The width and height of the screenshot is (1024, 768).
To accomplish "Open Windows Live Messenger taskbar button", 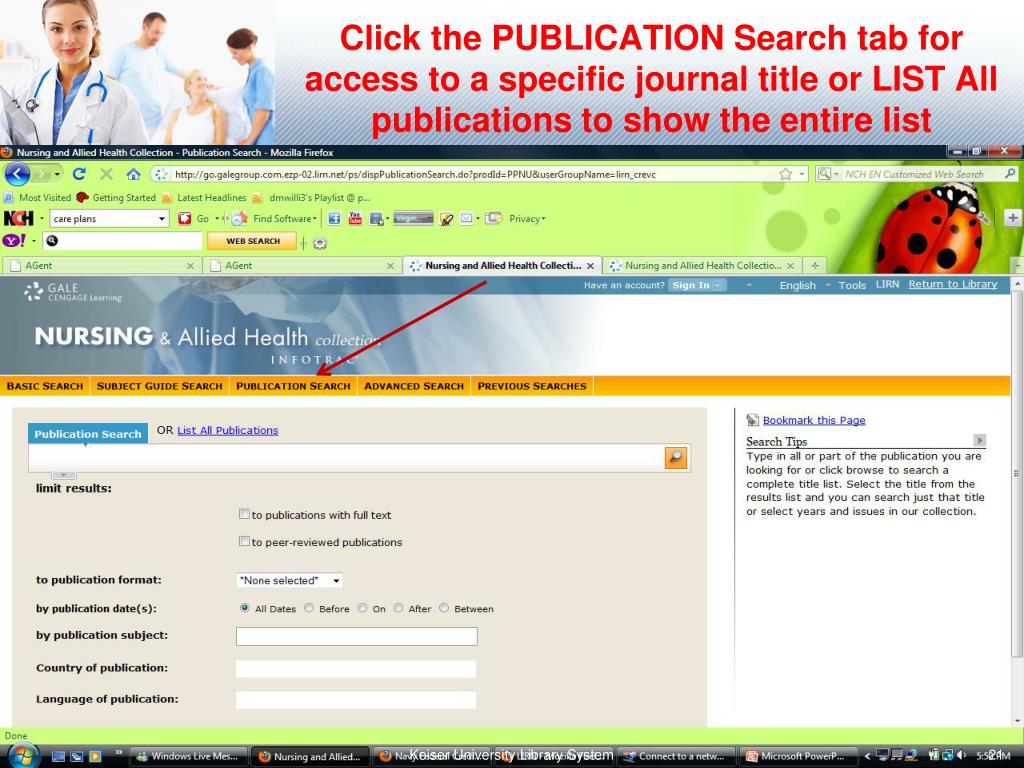I will click(x=190, y=756).
